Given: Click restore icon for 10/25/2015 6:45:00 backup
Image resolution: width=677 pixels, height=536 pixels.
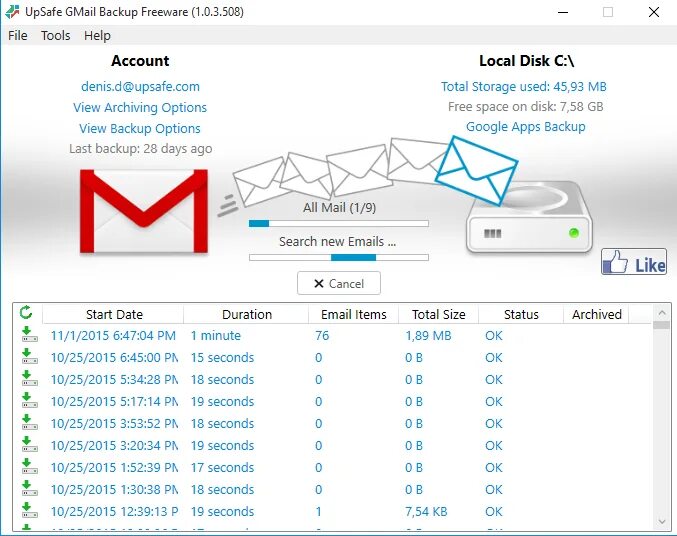Looking at the screenshot, I should pos(29,356).
